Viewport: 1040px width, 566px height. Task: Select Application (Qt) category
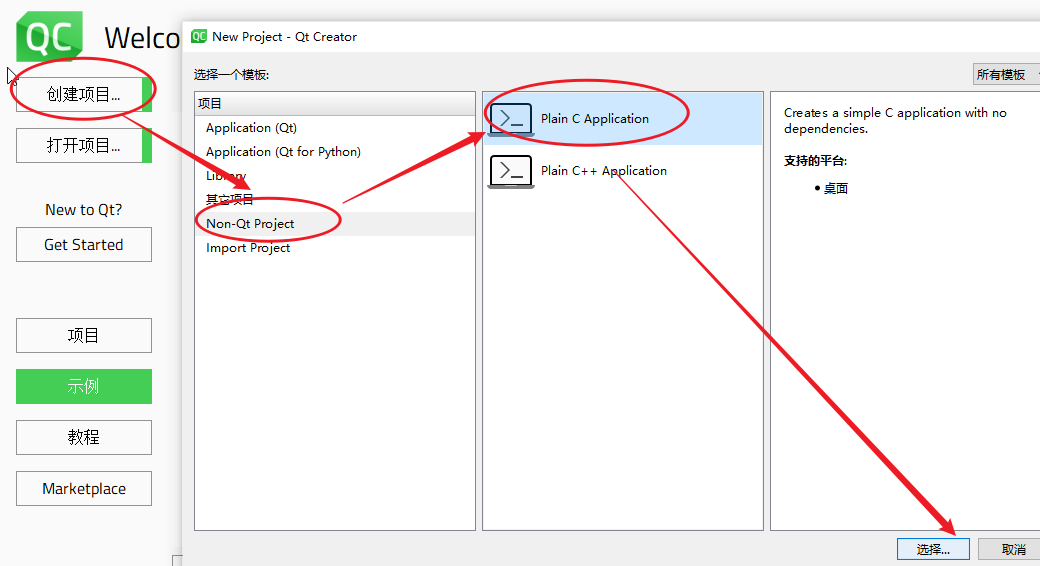point(335,127)
